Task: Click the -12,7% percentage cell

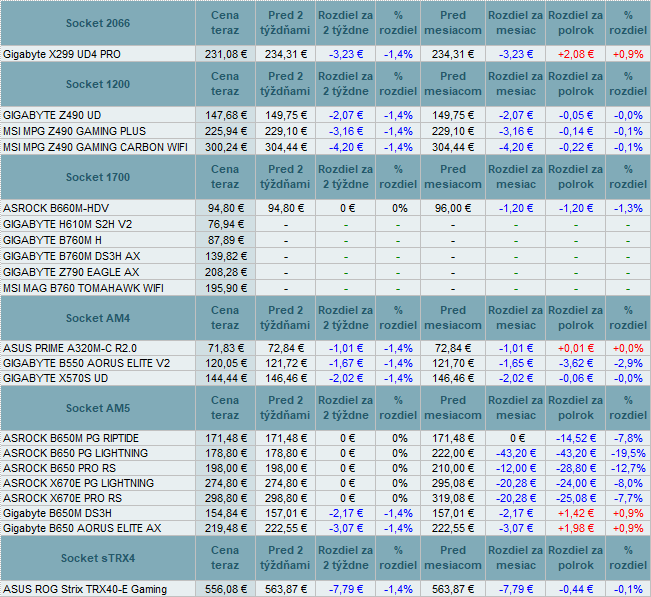Action: click(x=628, y=468)
